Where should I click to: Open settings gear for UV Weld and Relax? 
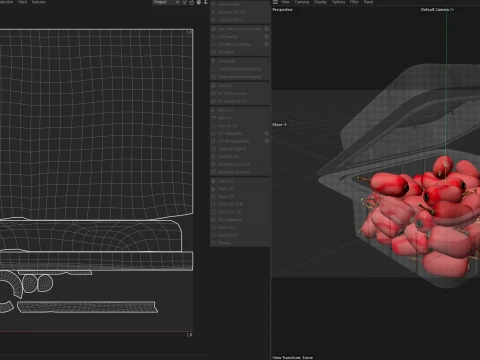[266, 44]
